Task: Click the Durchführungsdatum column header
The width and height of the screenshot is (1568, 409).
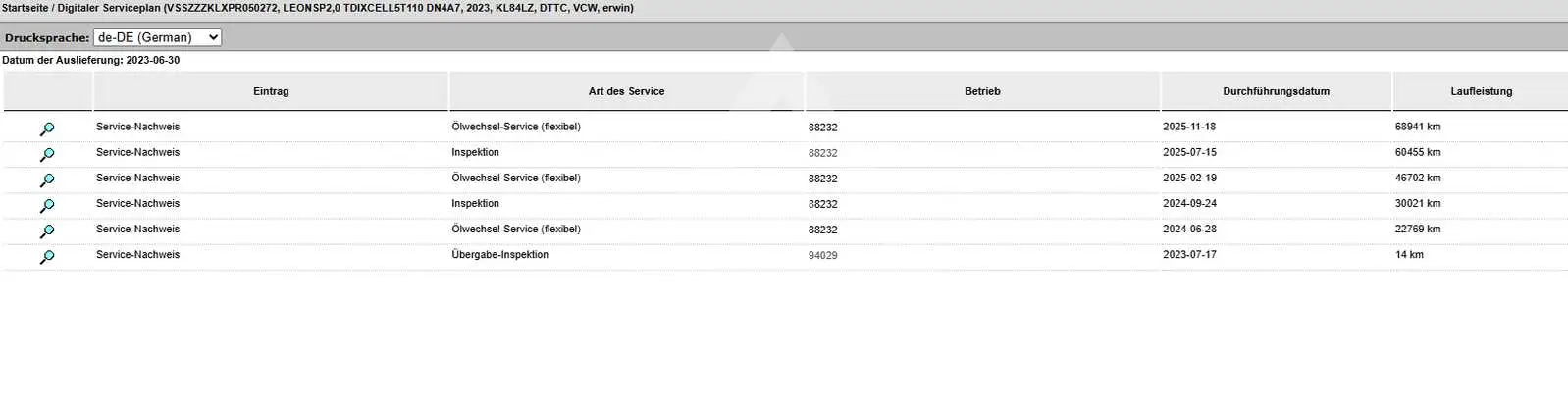Action: pyautogui.click(x=1276, y=91)
